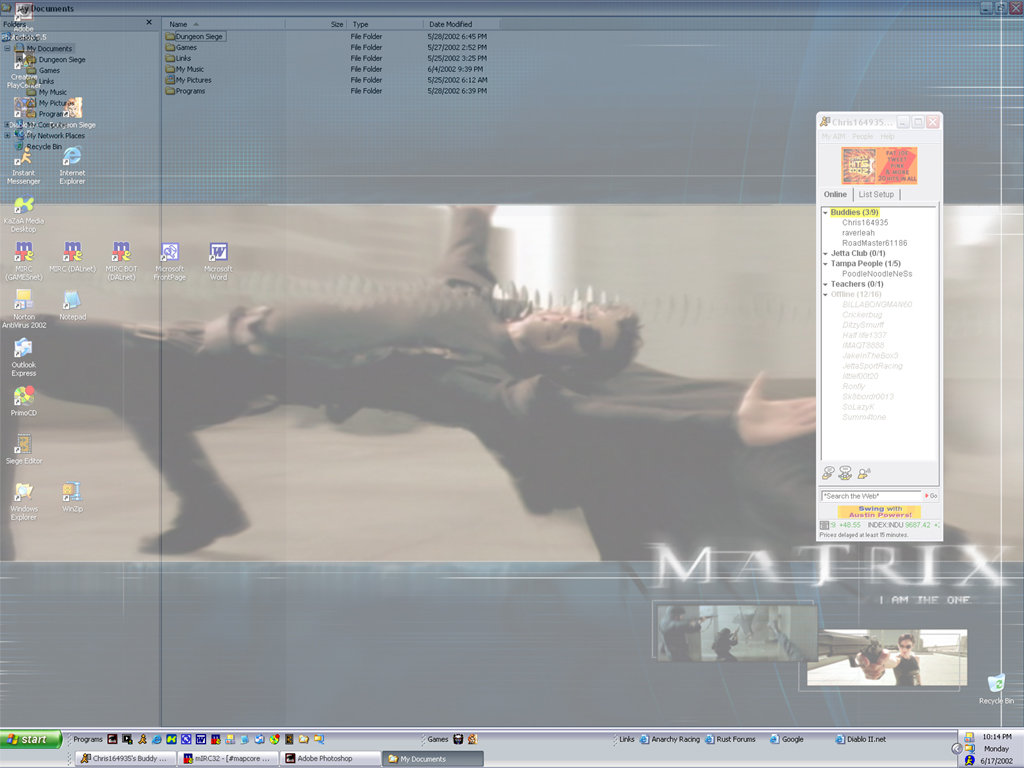1024x768 pixels.
Task: Expand My Network Places tree node
Action: tap(7, 136)
